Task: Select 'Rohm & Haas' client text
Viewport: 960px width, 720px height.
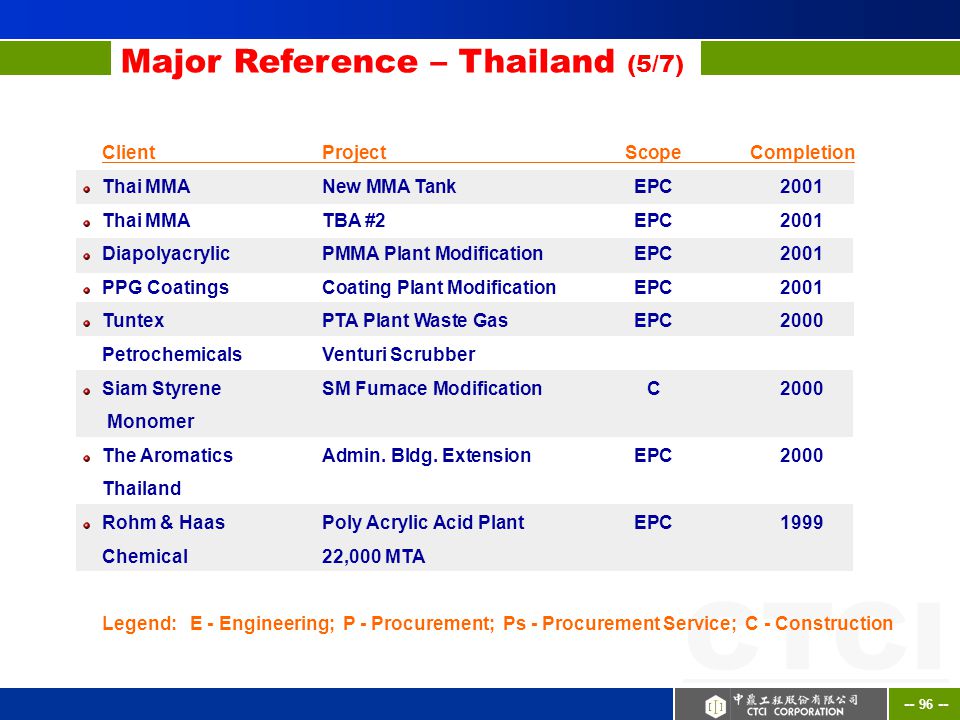Action: [x=163, y=522]
